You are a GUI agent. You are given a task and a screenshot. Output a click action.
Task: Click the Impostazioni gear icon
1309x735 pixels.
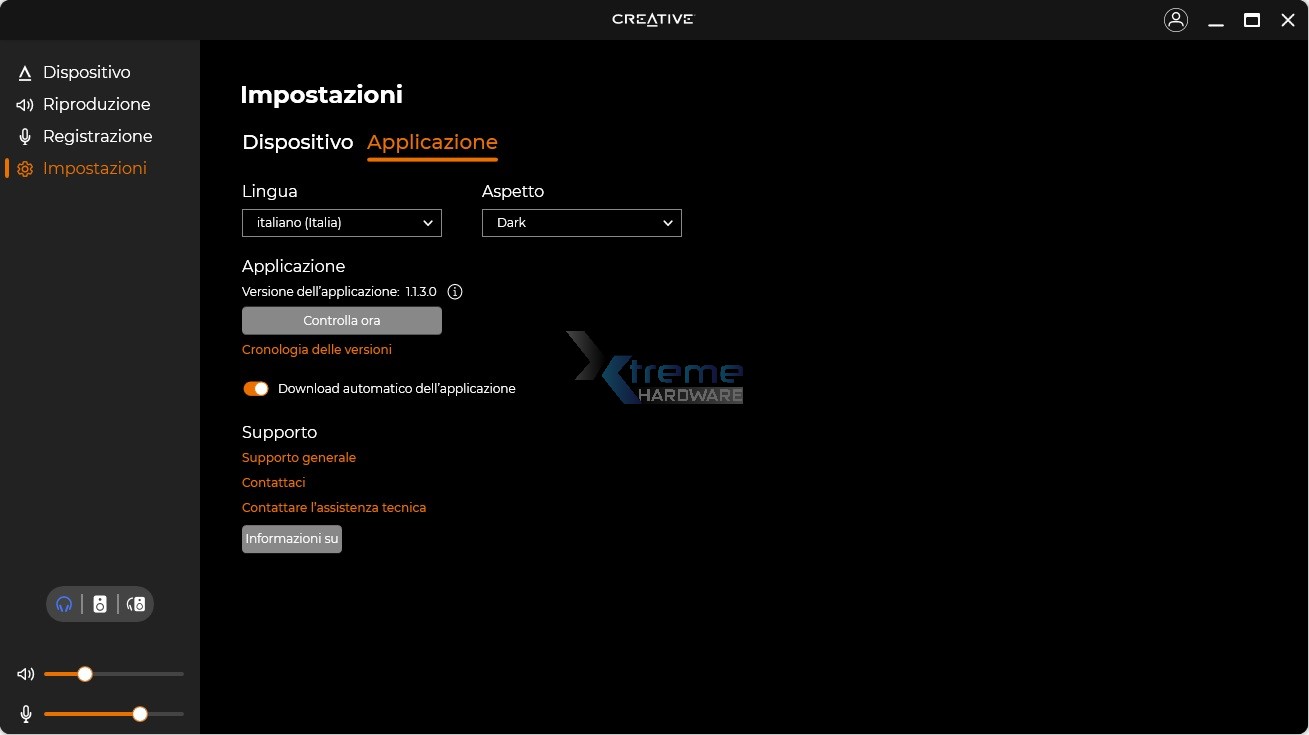coord(24,168)
